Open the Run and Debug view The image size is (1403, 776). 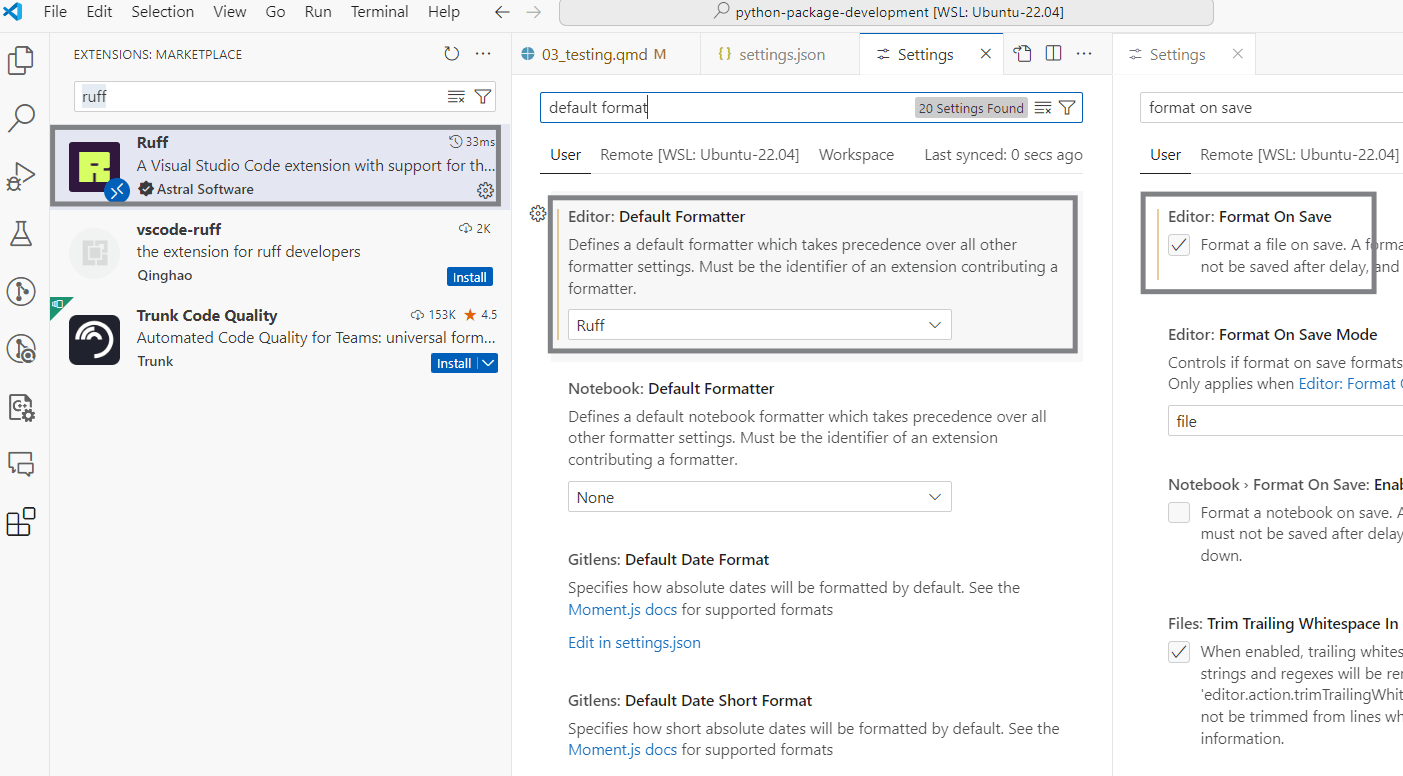tap(21, 176)
